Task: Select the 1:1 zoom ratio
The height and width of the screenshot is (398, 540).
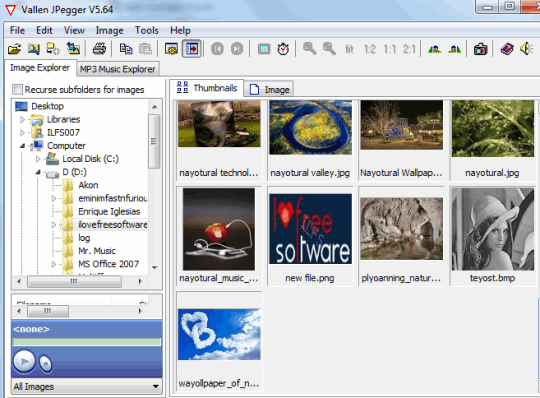Action: click(390, 49)
